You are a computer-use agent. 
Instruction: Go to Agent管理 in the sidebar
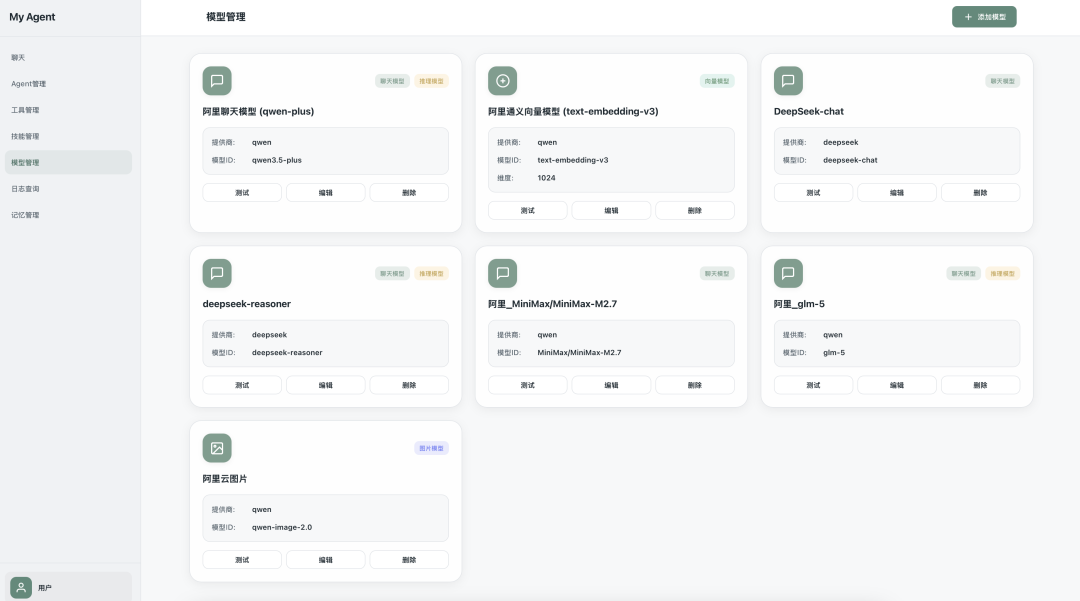pyautogui.click(x=29, y=84)
